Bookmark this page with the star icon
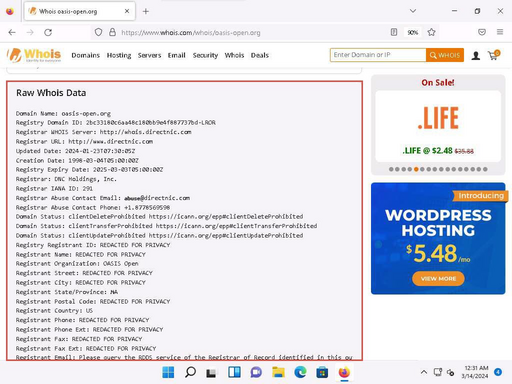Viewport: 512px width, 384px height. [431, 32]
